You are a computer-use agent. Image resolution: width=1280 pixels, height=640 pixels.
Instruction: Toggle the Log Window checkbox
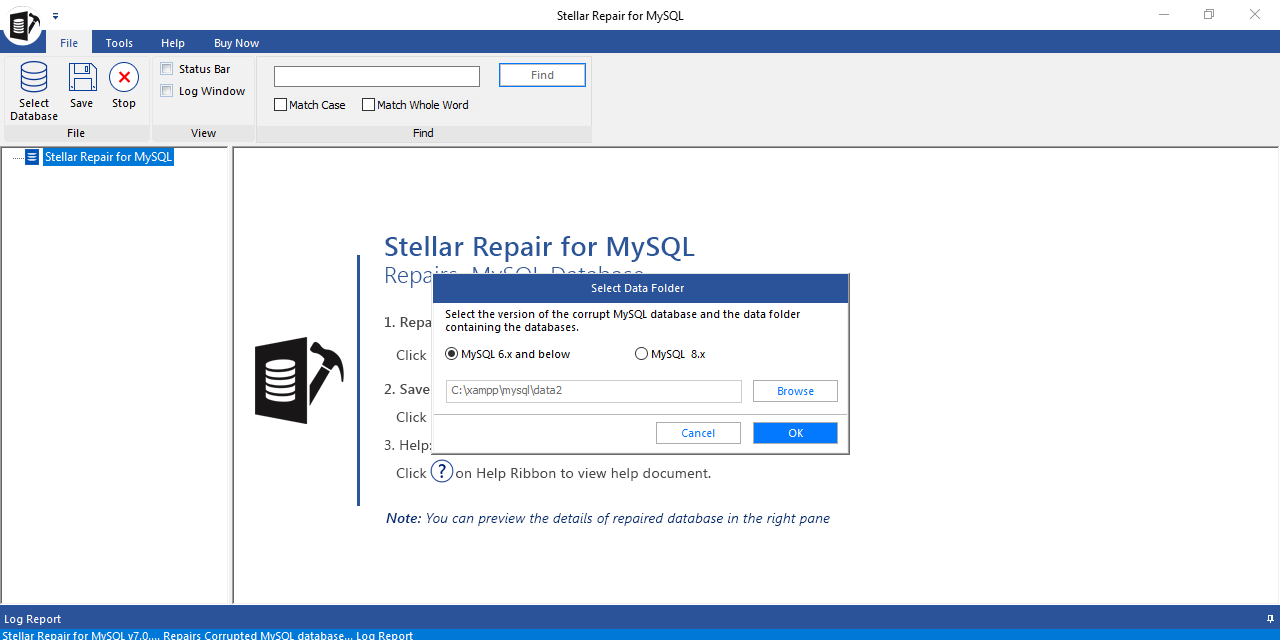(x=167, y=91)
